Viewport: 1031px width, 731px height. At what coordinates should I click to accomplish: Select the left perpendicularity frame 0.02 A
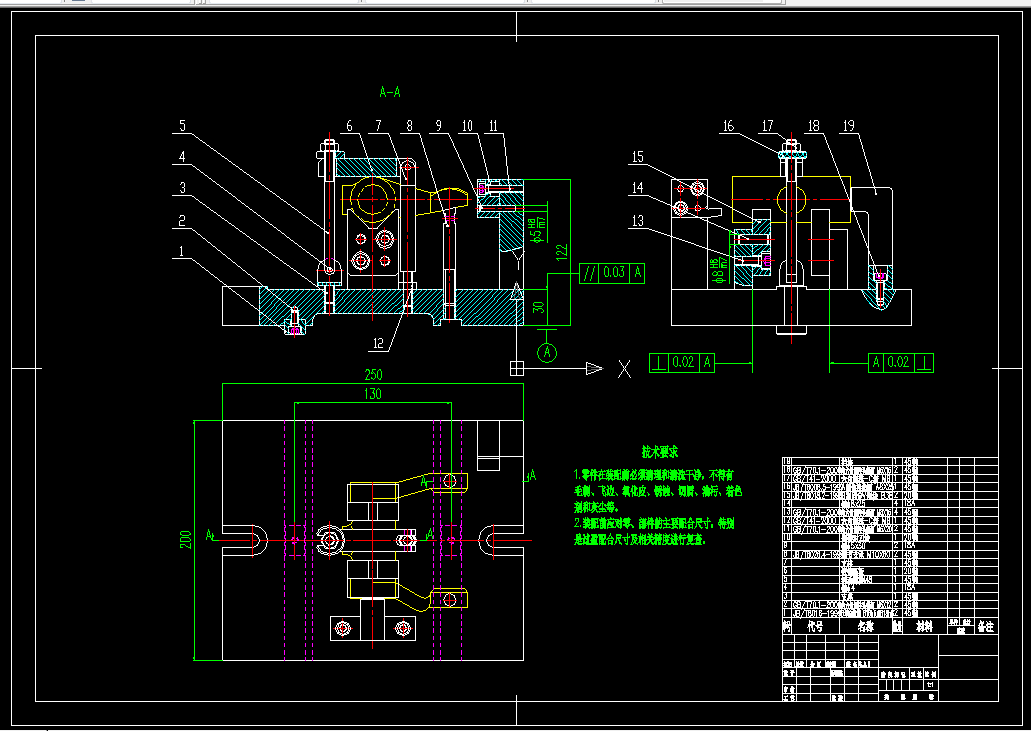(x=683, y=362)
